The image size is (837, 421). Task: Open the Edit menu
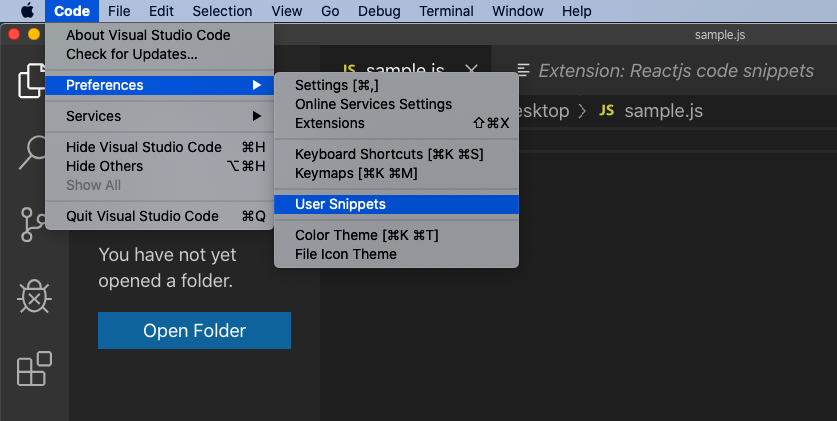pyautogui.click(x=161, y=11)
